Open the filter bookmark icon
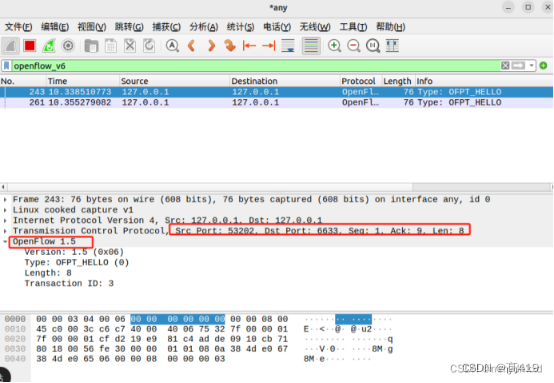Screen dimensions: 554x383 click(x=6, y=66)
